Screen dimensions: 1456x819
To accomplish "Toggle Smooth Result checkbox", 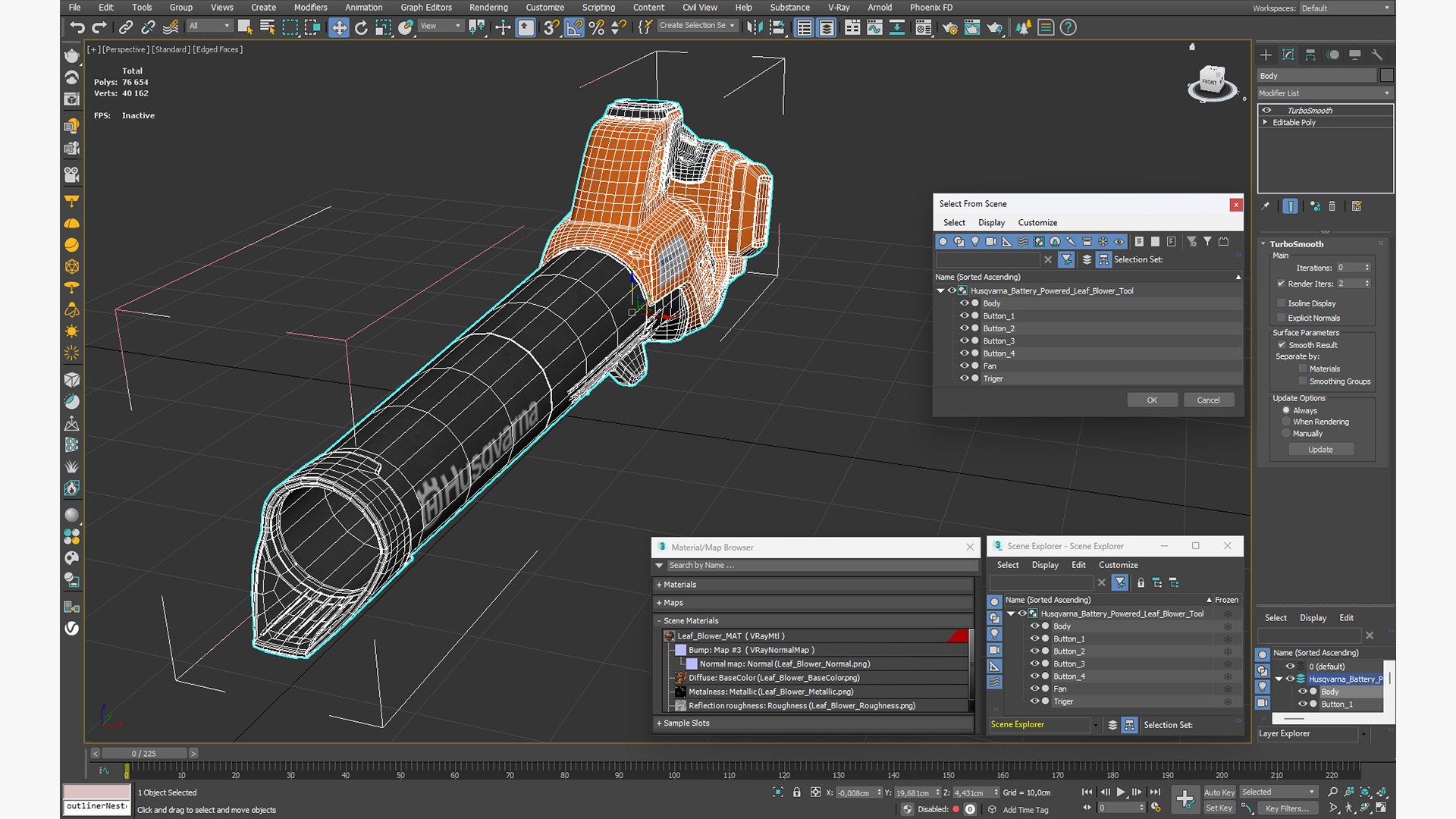I will tap(1282, 345).
